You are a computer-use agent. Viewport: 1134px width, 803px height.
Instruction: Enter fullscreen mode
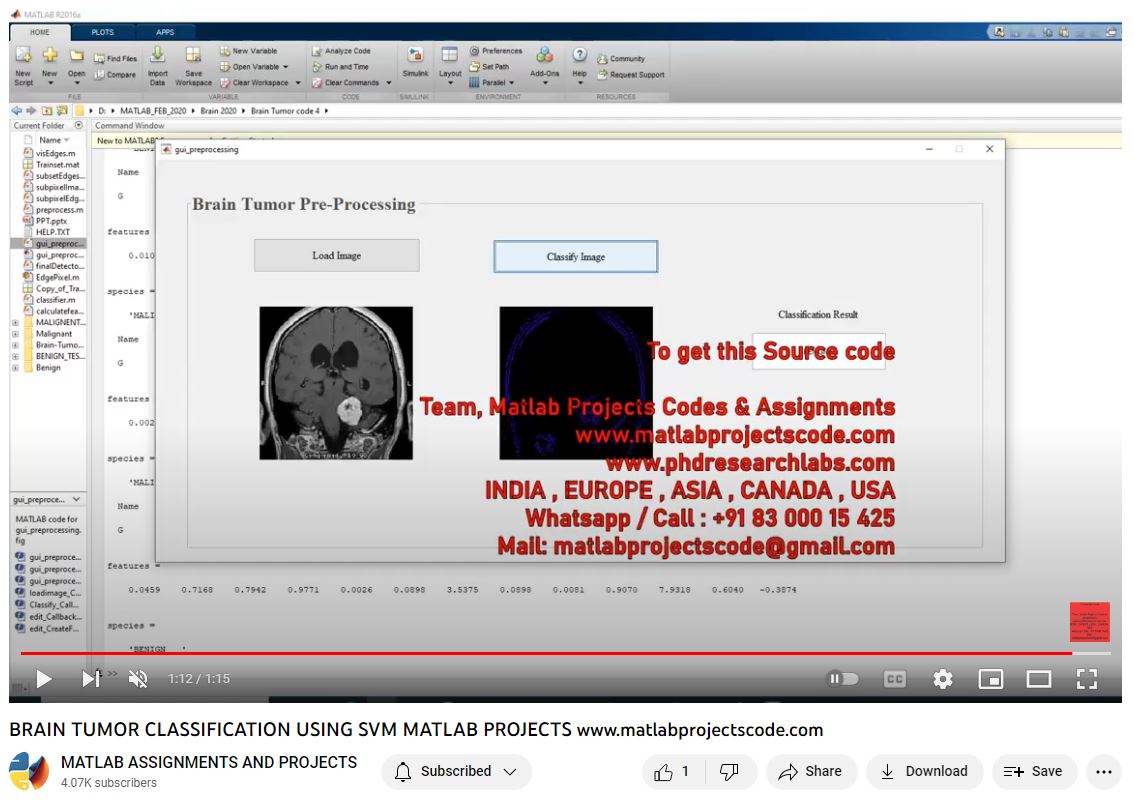[x=1087, y=679]
